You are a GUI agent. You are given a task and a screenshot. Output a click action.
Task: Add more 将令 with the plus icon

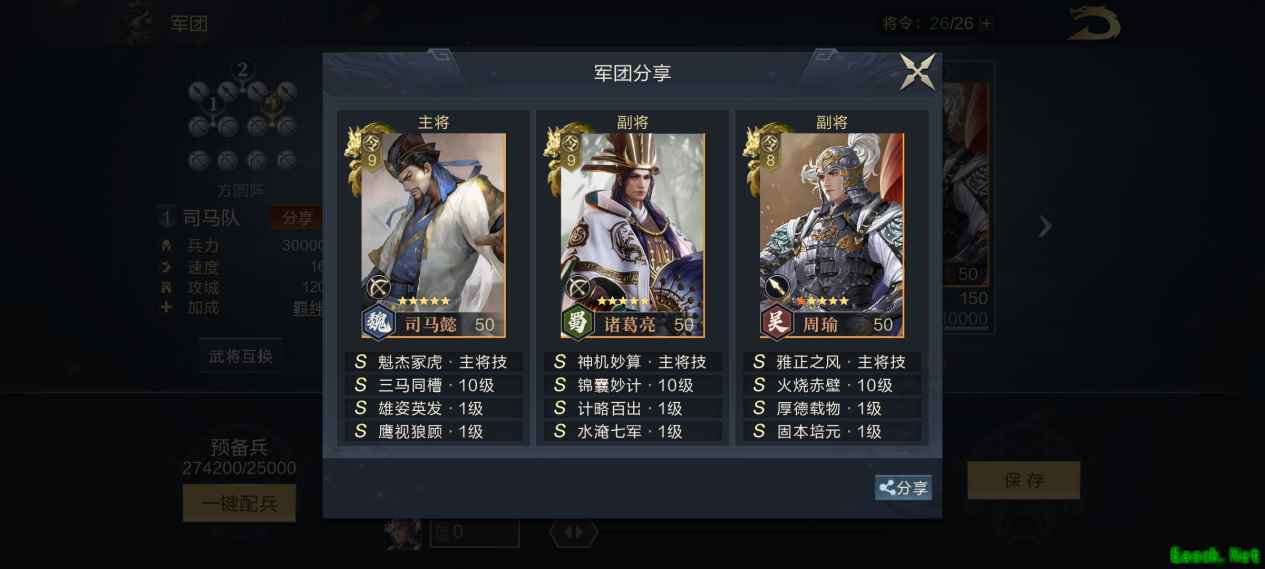pyautogui.click(x=987, y=23)
